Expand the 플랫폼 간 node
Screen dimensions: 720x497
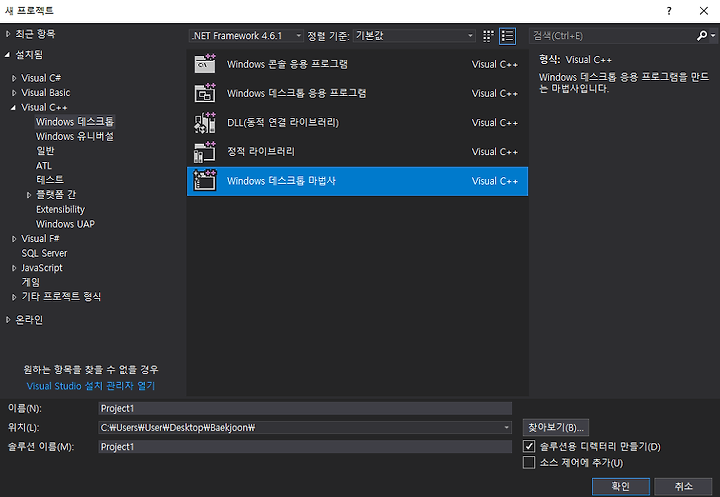coord(29,195)
